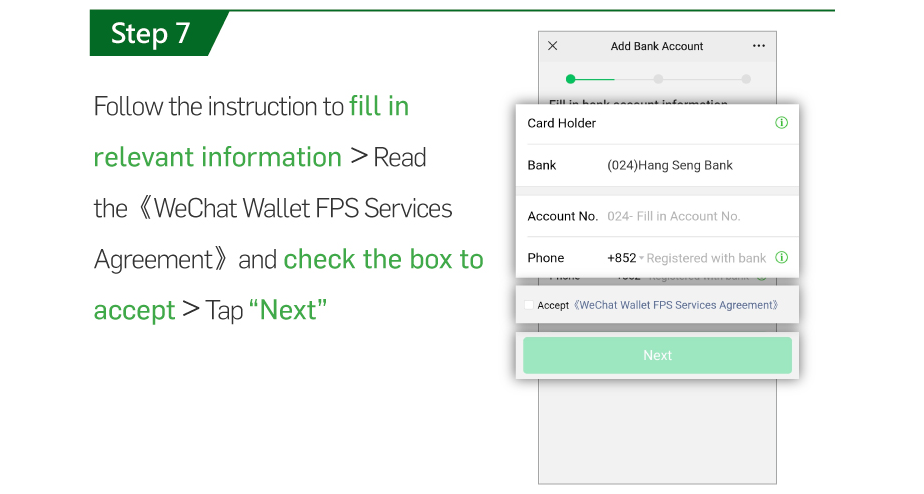Open the three-dot more options menu
This screenshot has width=924, height=494.
[x=759, y=46]
